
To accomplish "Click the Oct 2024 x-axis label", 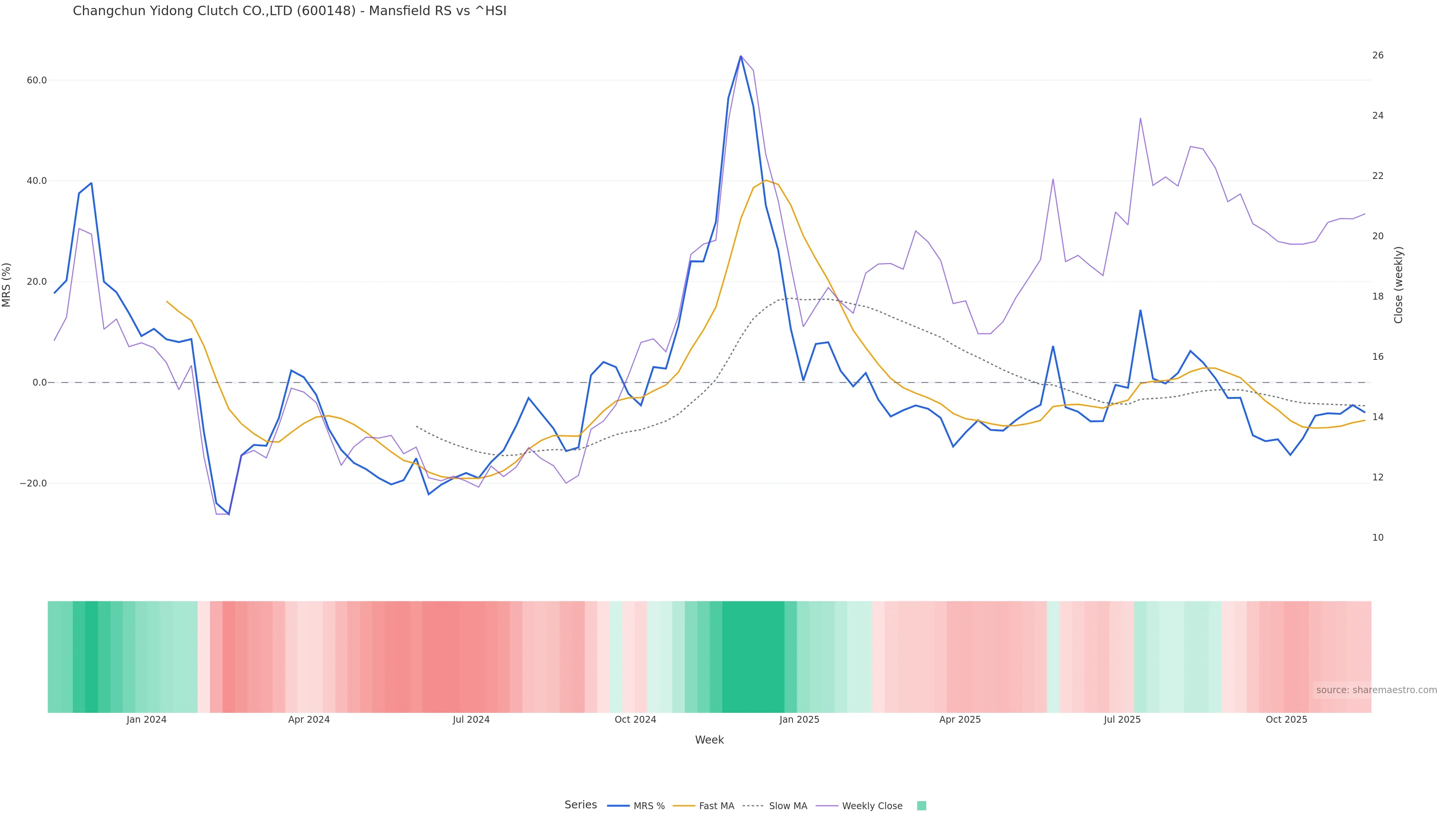I will [635, 720].
